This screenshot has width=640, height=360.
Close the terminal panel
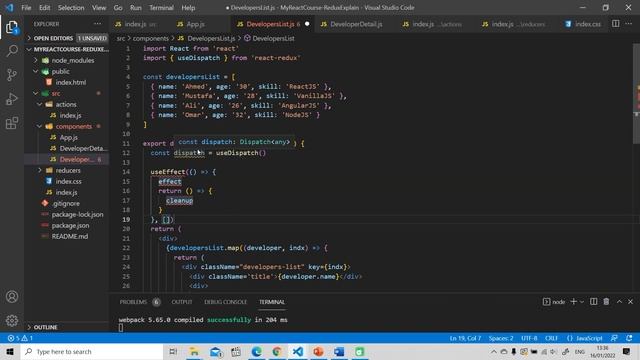tap(630, 302)
